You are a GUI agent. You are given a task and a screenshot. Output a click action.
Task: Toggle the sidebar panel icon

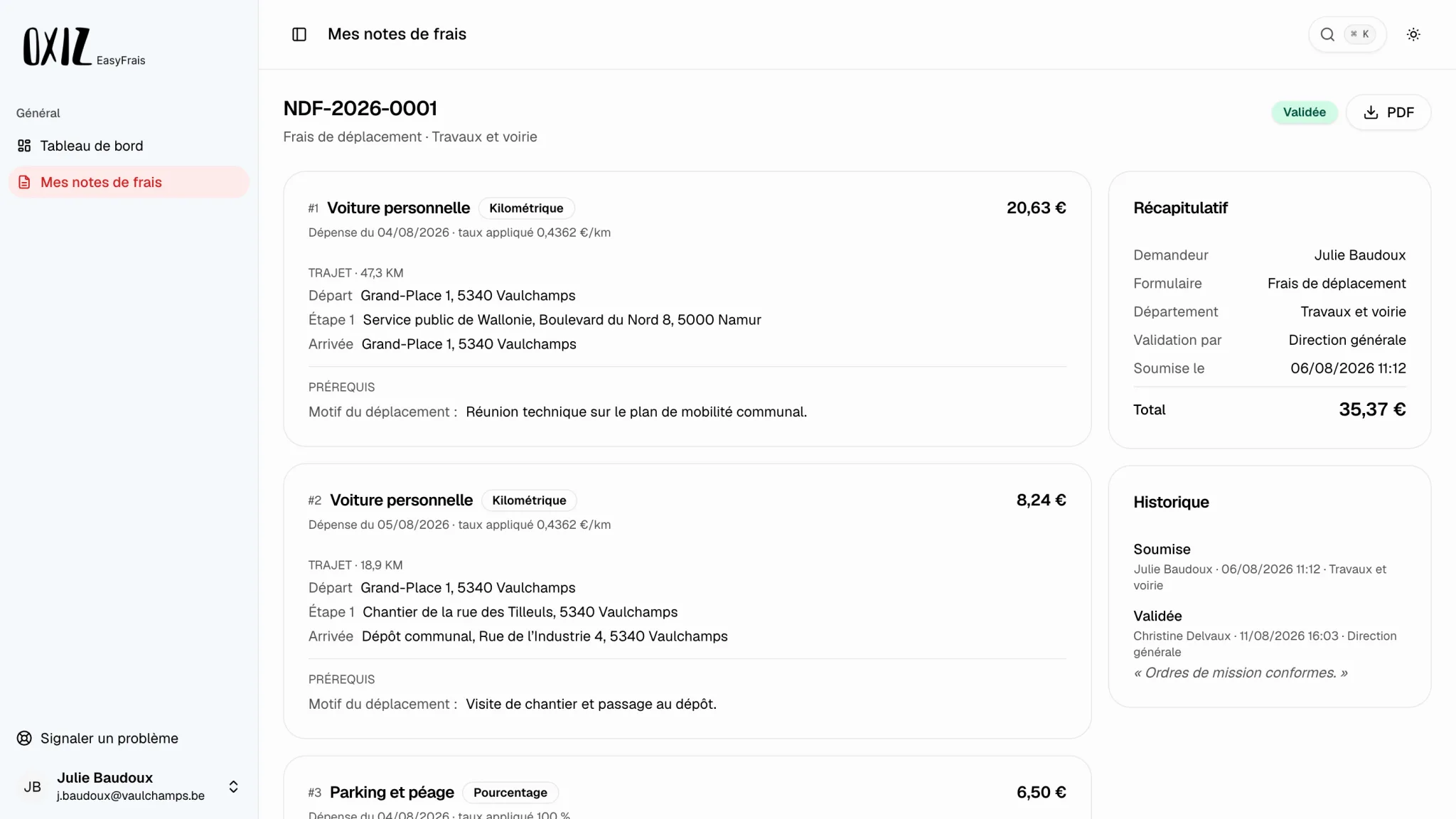point(299,34)
